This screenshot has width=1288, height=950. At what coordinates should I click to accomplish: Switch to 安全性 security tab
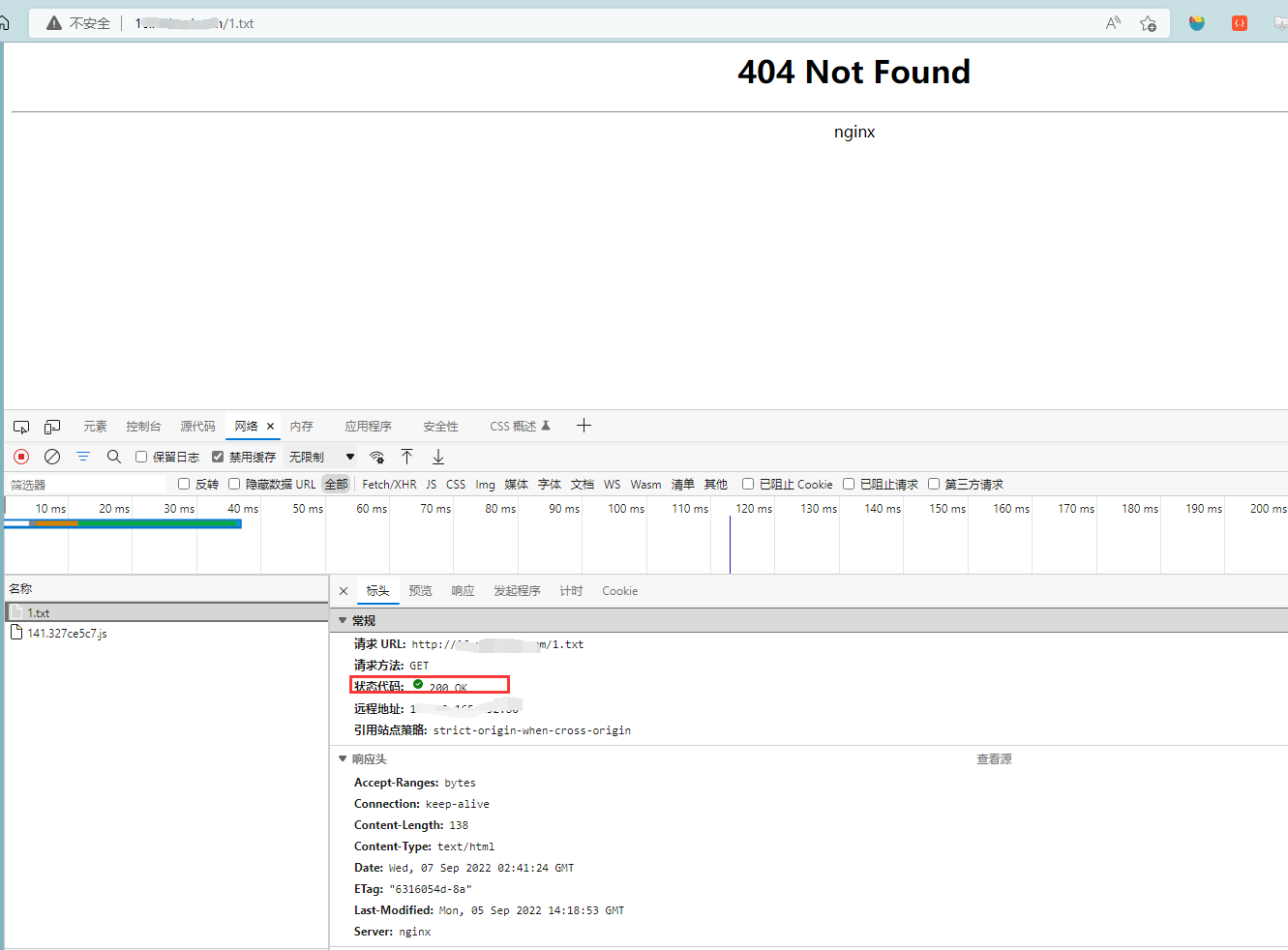pos(440,427)
